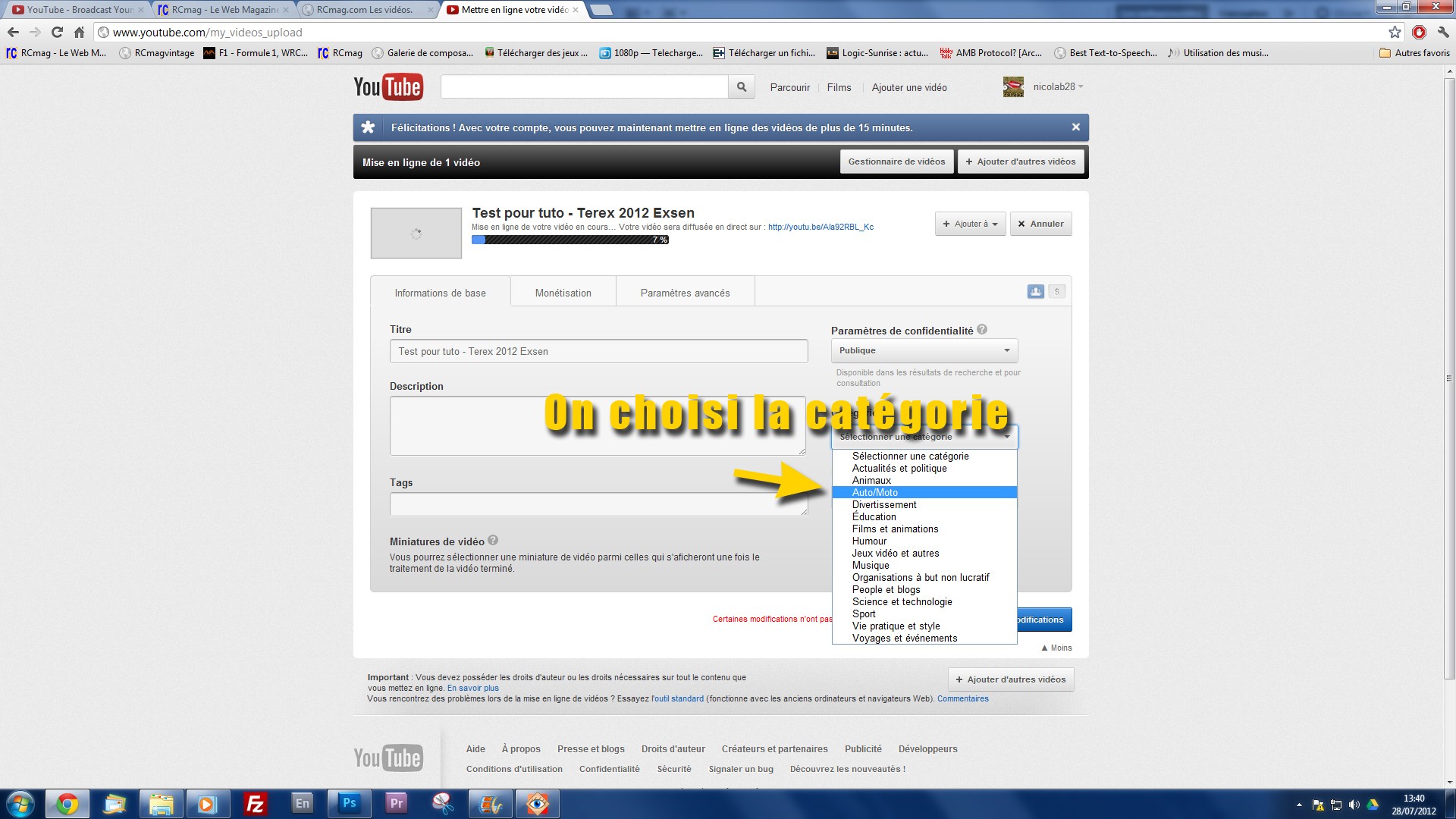Open the RCmagvintage bookmark

pyautogui.click(x=157, y=53)
